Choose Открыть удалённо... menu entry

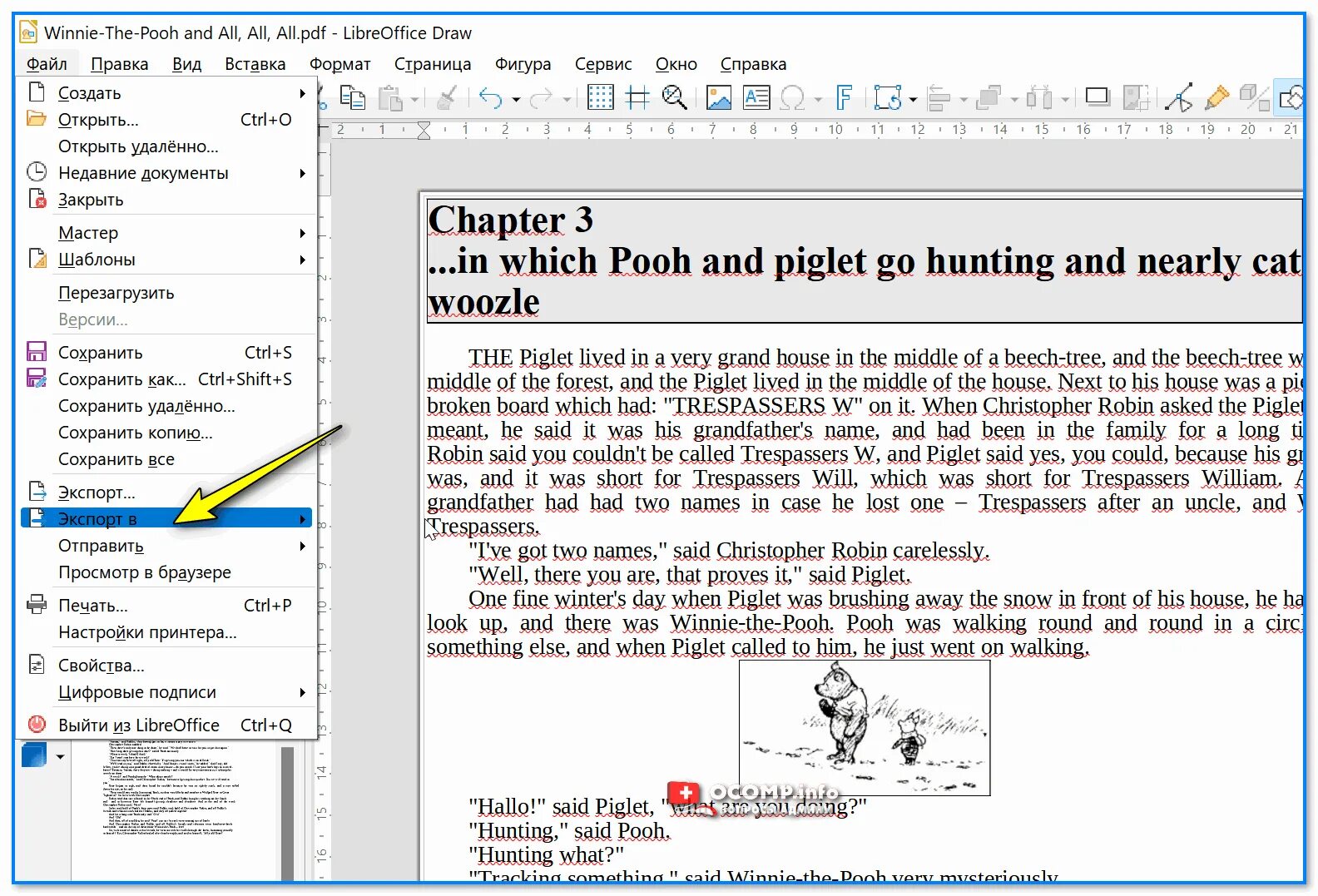166,146
